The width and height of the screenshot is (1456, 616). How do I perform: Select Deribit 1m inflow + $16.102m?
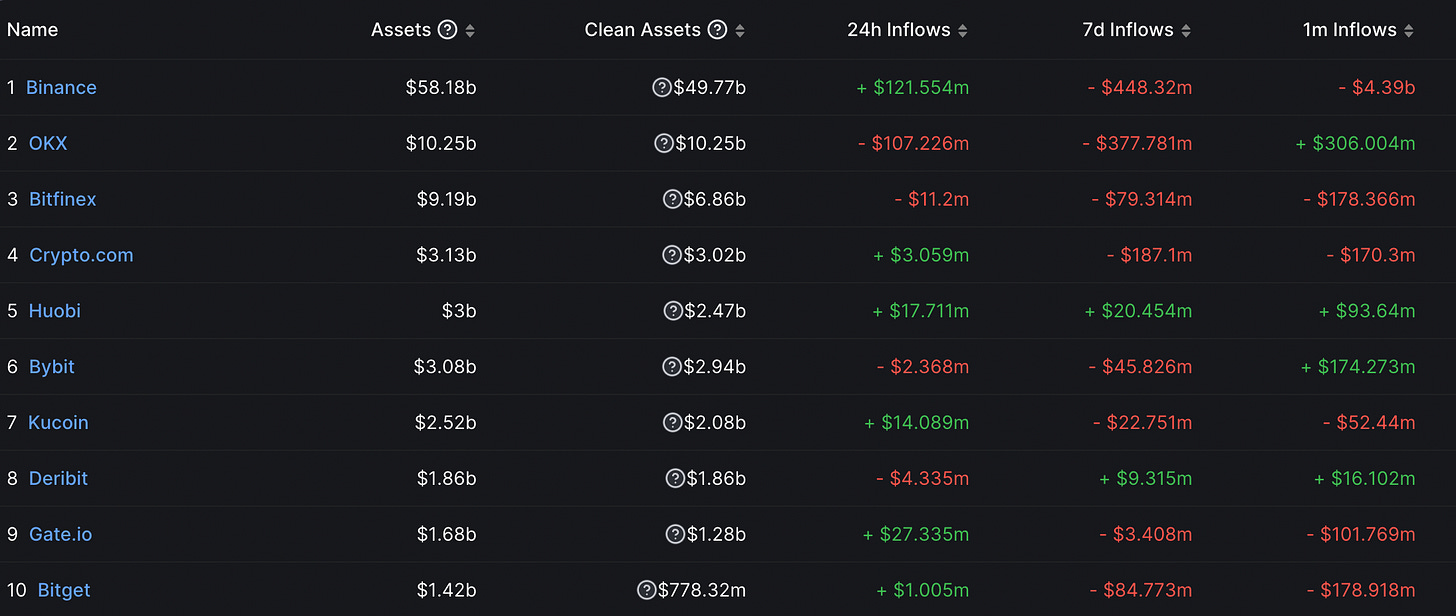click(x=1365, y=479)
